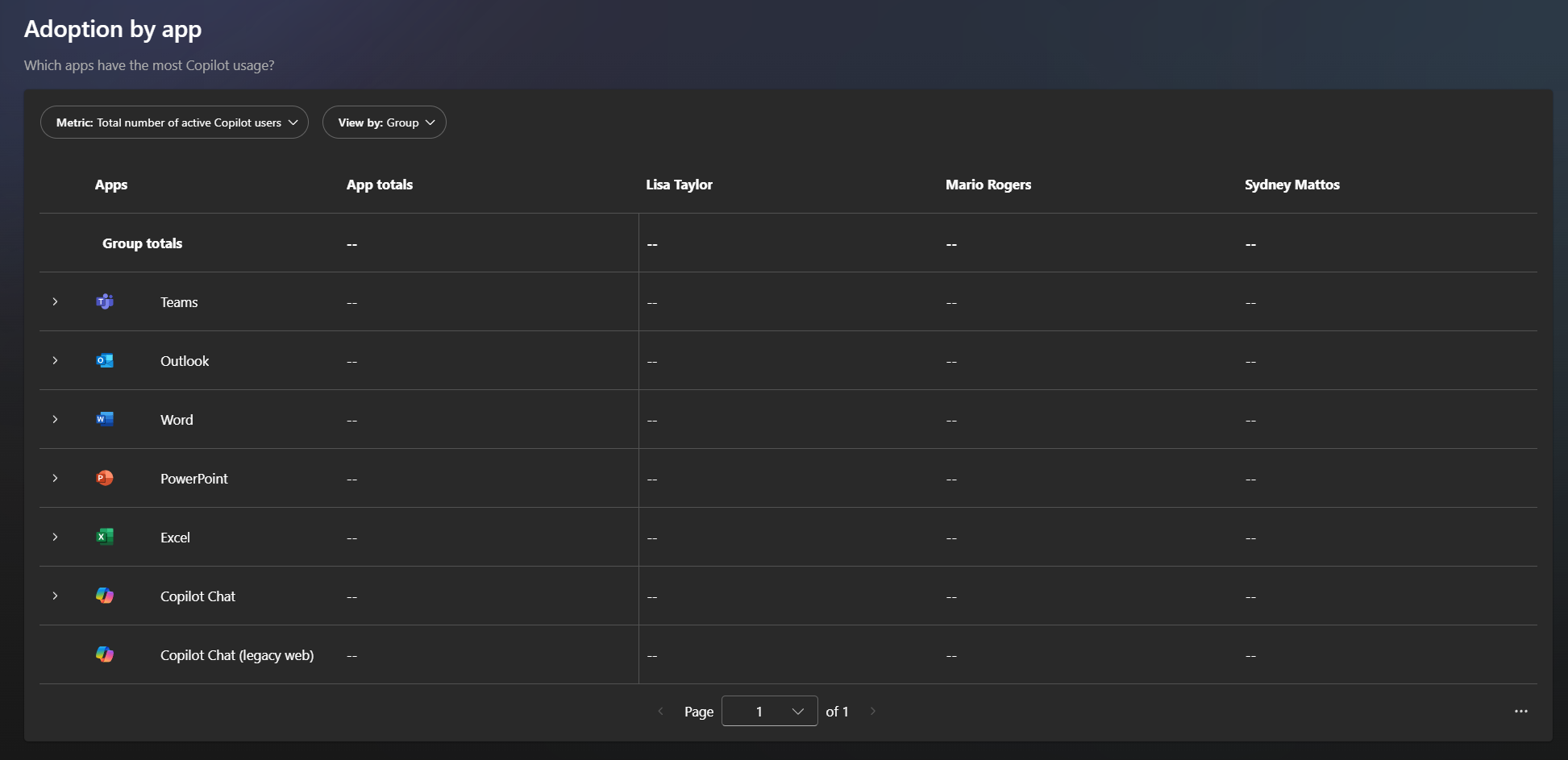Viewport: 1568px width, 760px height.
Task: Select the PowerPoint row label
Action: (194, 479)
